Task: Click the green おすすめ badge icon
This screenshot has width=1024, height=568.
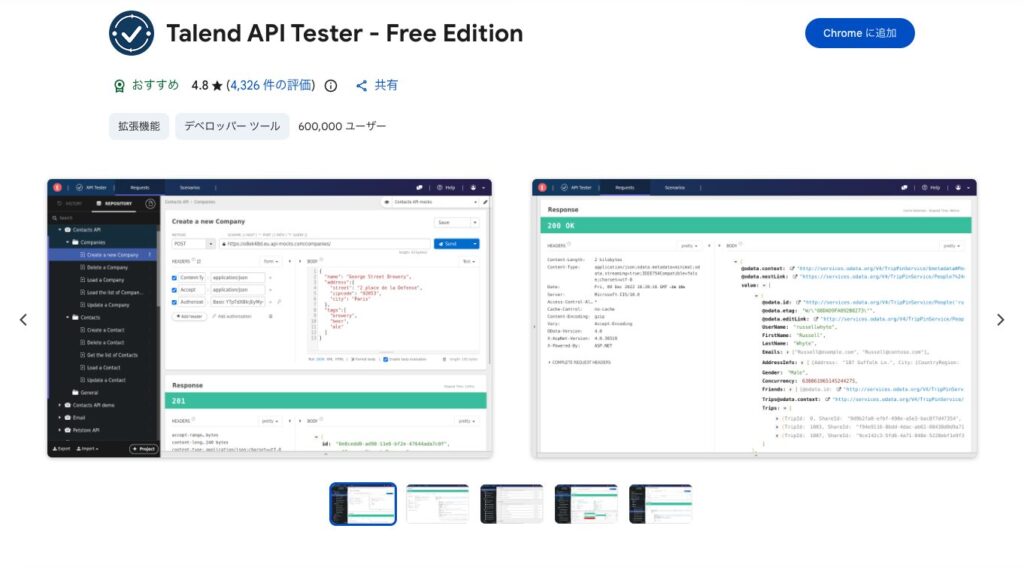Action: click(x=120, y=86)
